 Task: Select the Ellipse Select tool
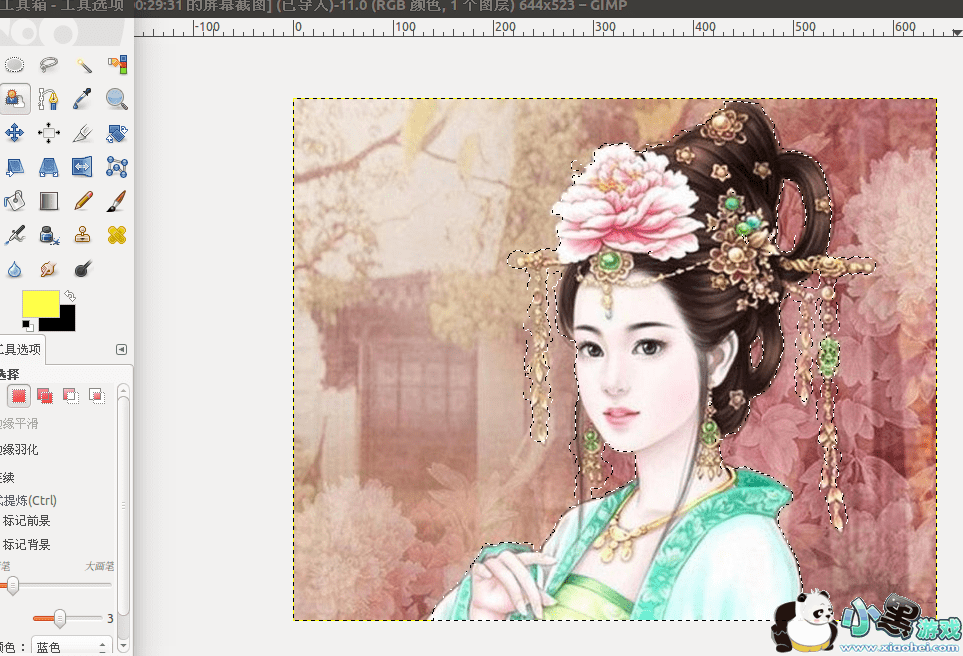coord(15,64)
